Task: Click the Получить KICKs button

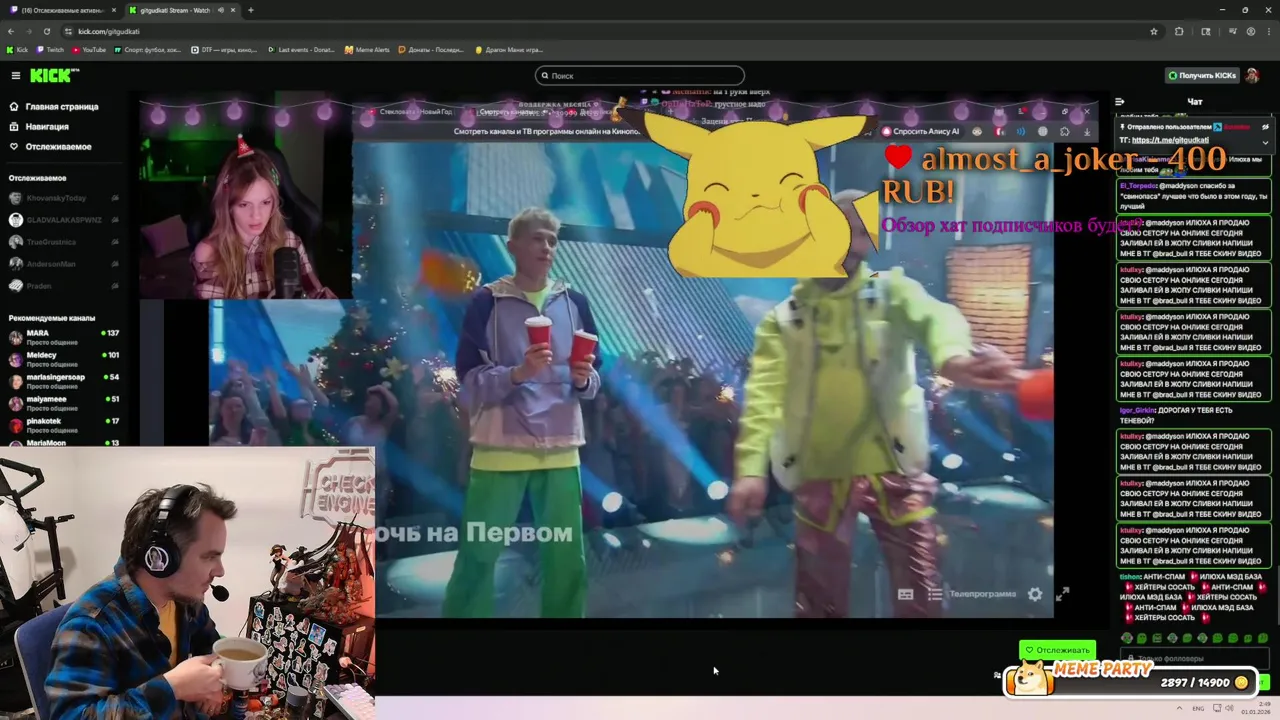Action: (1203, 75)
